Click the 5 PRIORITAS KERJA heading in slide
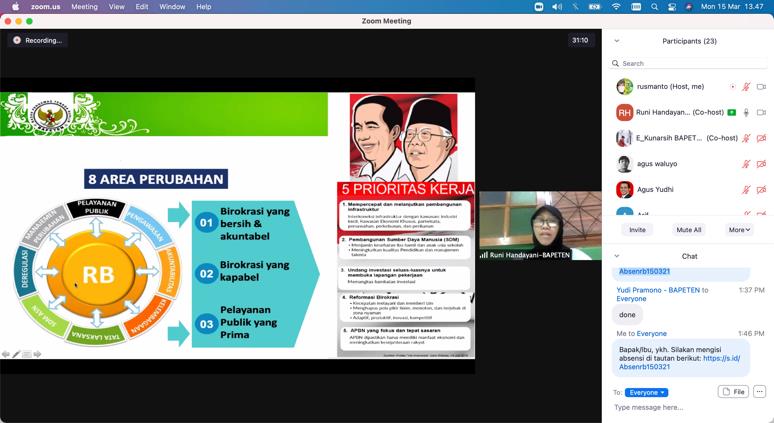This screenshot has height=423, width=774. click(x=406, y=189)
